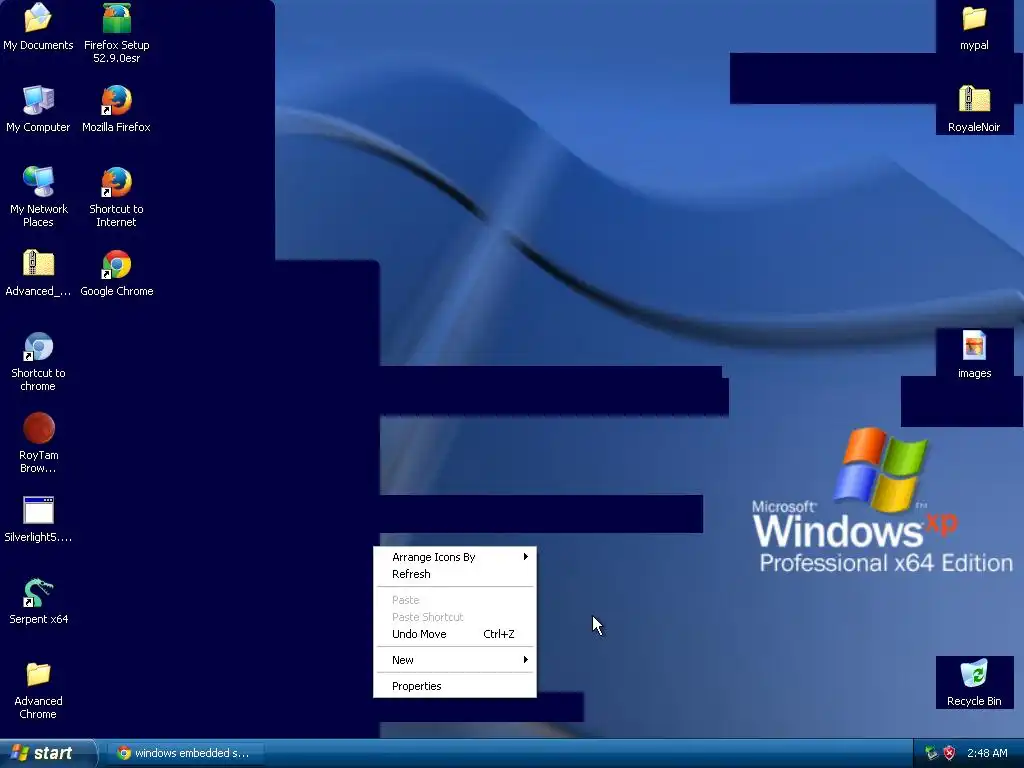This screenshot has width=1024, height=768.
Task: Click the greyed-out Paste Shortcut entry
Action: pyautogui.click(x=455, y=616)
